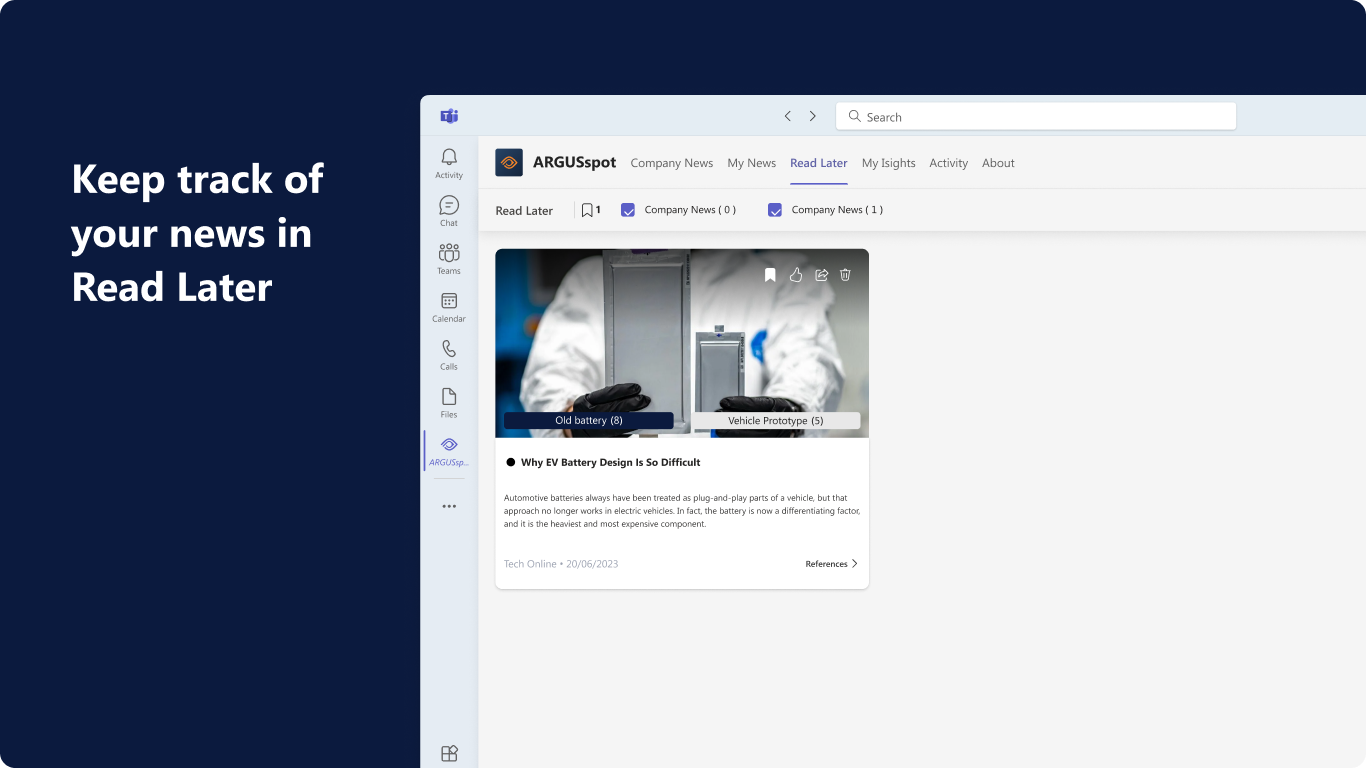
Task: Click the Microsoft Teams logo
Action: pos(449,116)
